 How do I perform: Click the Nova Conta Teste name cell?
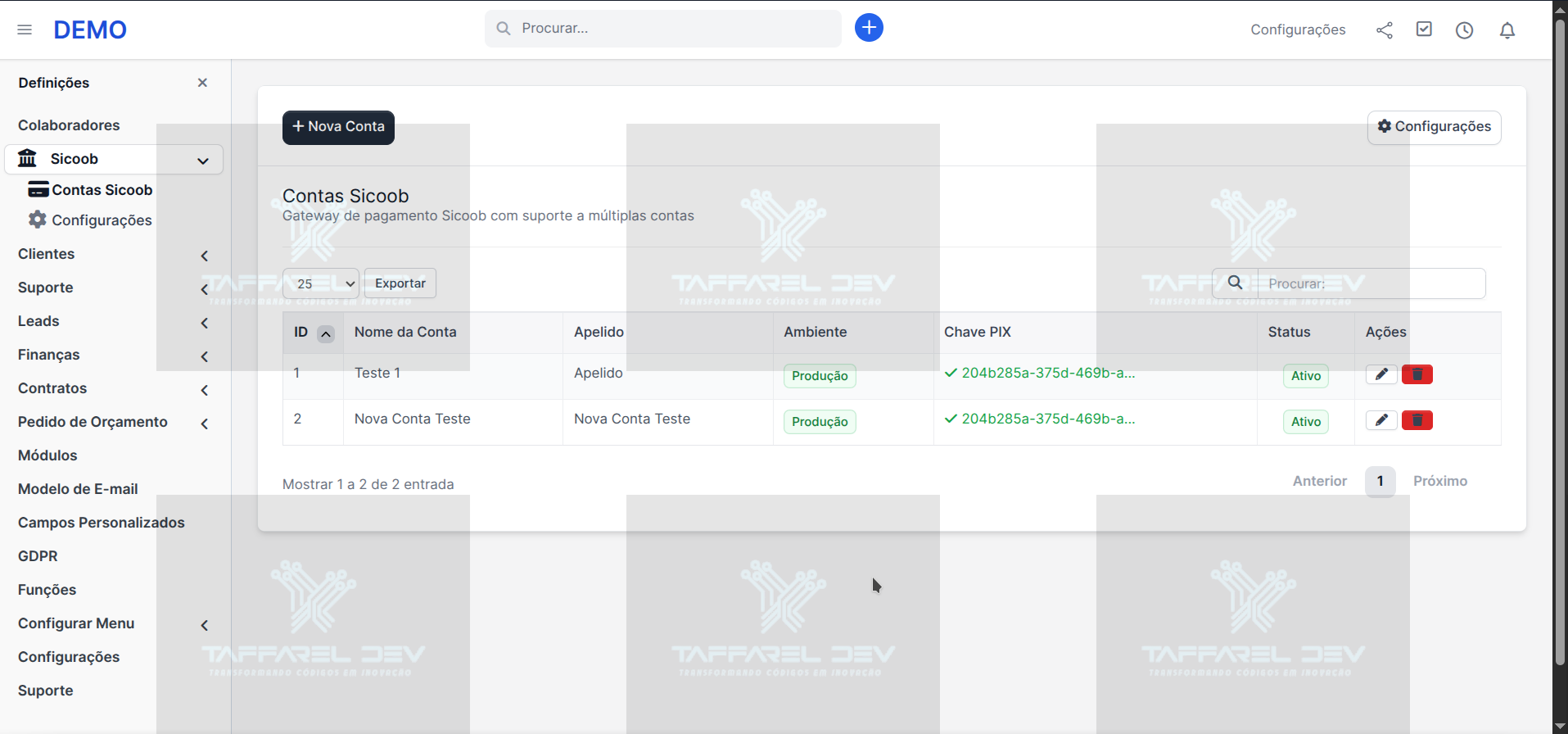pos(412,419)
